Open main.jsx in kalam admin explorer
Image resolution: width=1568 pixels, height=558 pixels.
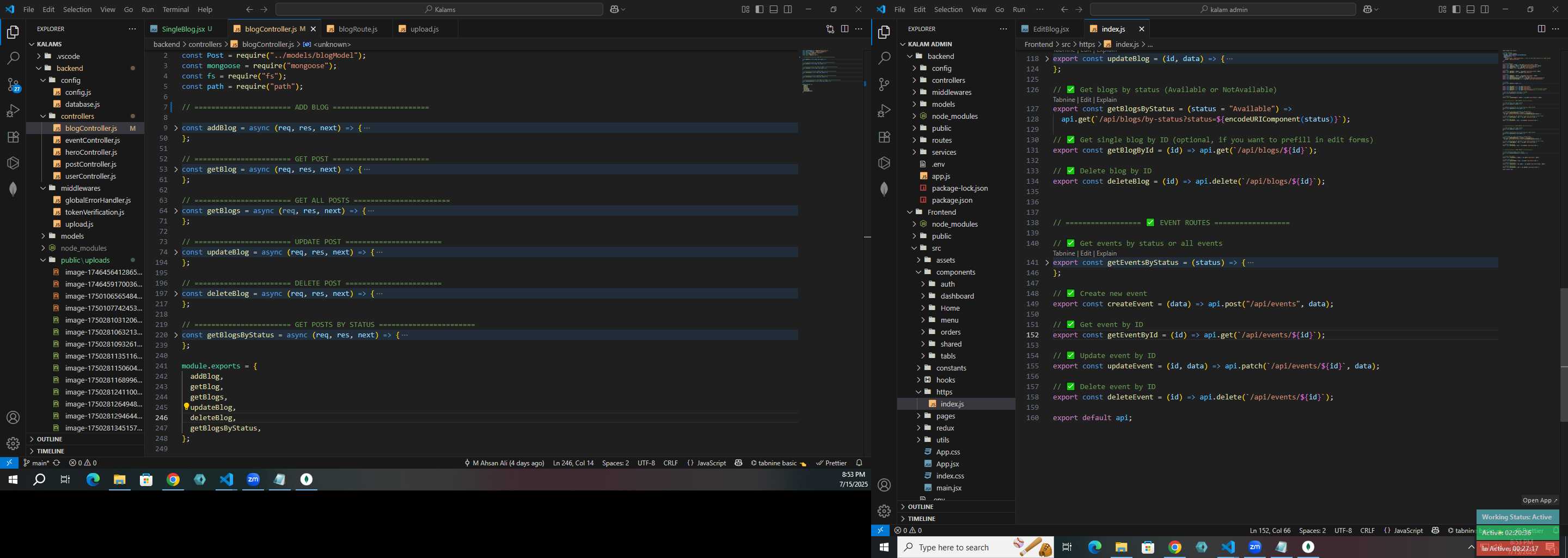coord(948,488)
